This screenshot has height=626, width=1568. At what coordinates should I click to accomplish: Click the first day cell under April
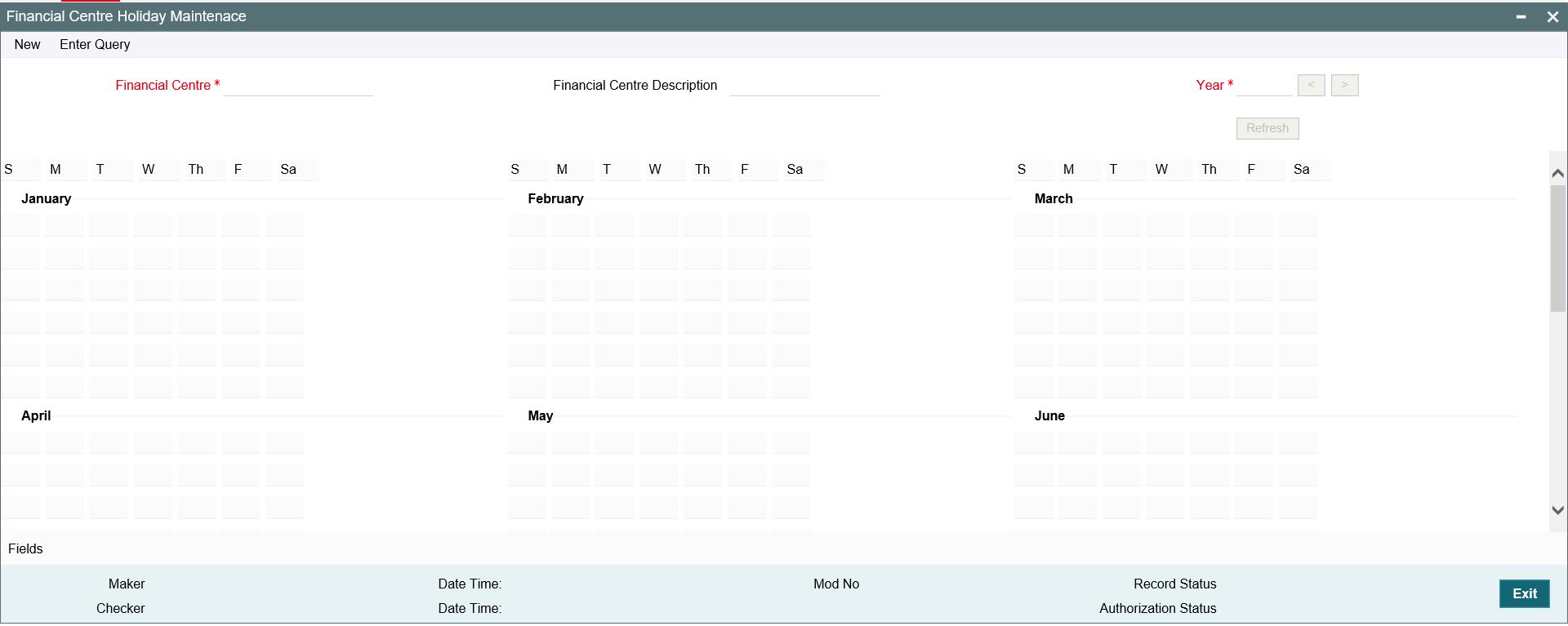pos(20,443)
